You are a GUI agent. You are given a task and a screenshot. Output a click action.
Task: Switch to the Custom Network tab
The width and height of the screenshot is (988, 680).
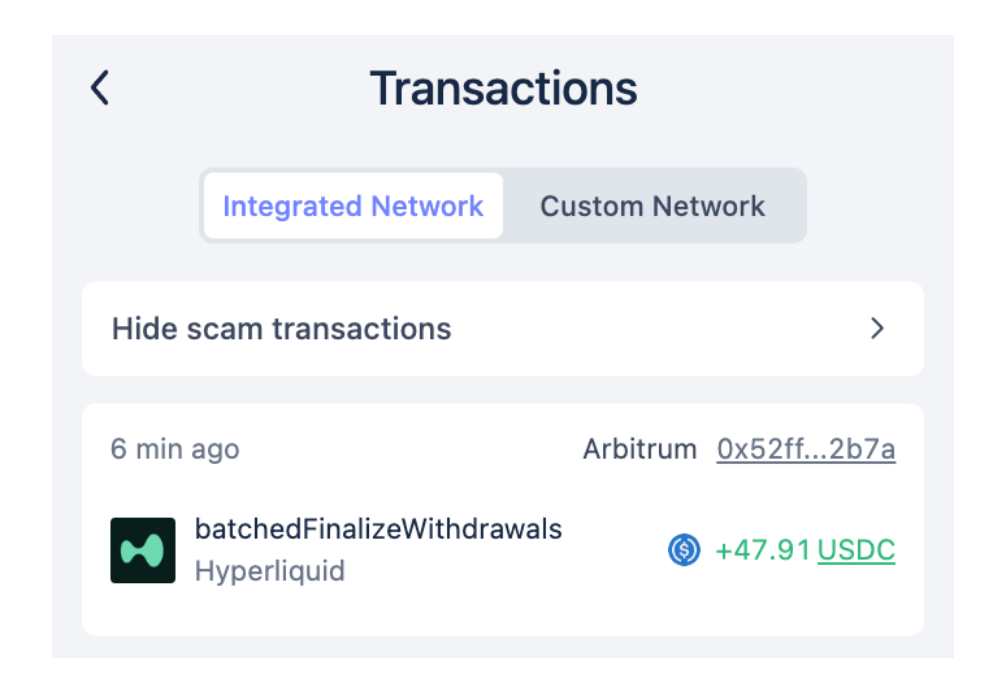point(652,206)
